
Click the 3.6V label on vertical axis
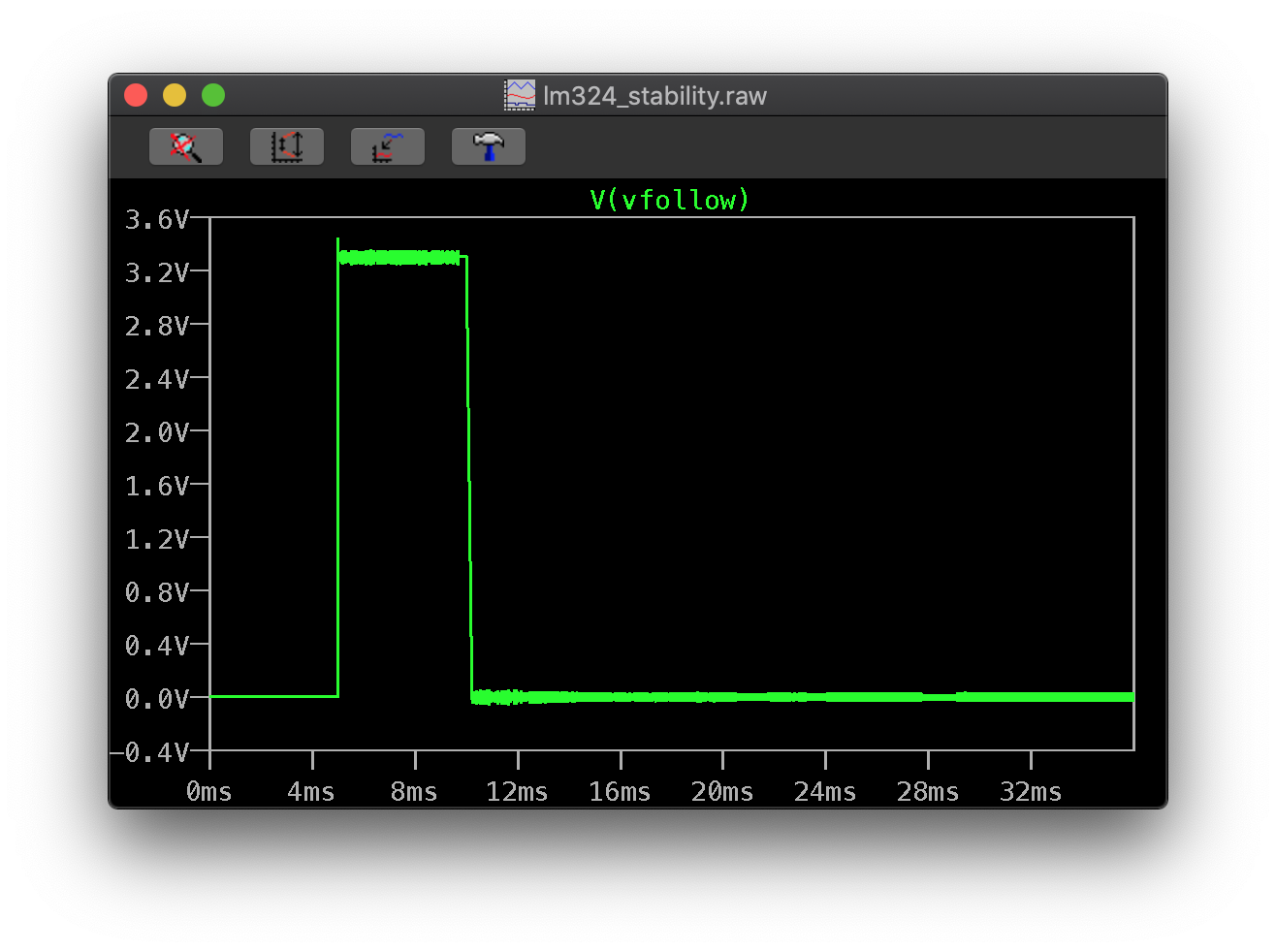pyautogui.click(x=156, y=220)
